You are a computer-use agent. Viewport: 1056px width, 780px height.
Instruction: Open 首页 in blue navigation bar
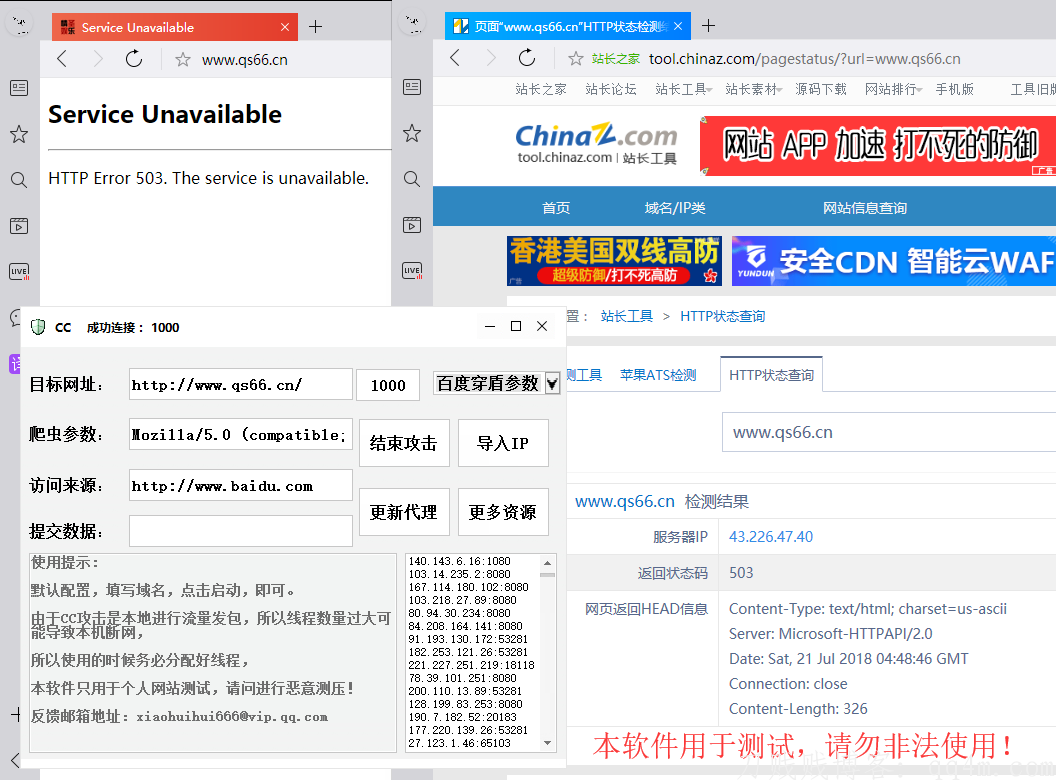pyautogui.click(x=556, y=207)
